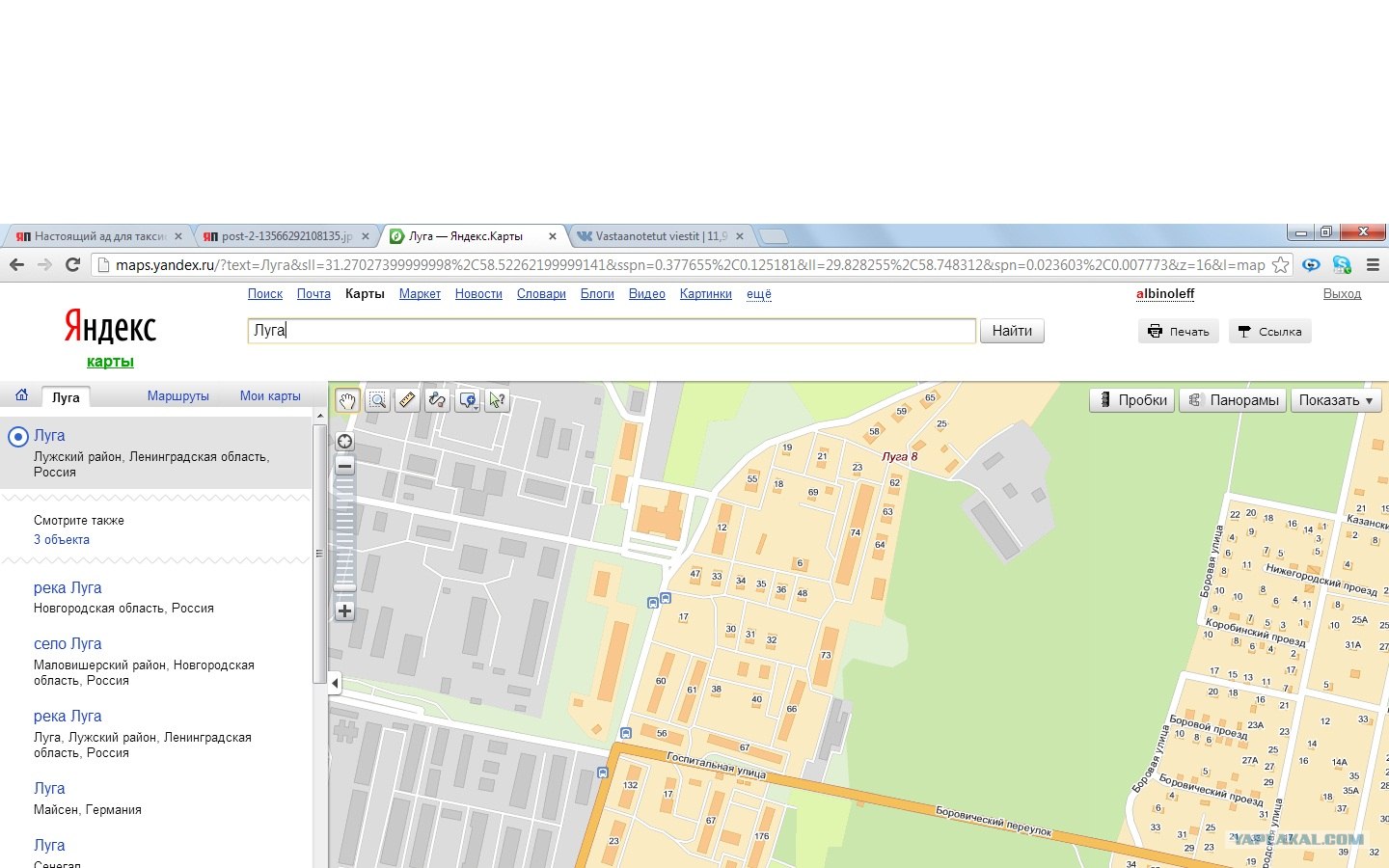Image resolution: width=1389 pixels, height=868 pixels.
Task: Switch to the Маршруты tab
Action: tap(178, 396)
